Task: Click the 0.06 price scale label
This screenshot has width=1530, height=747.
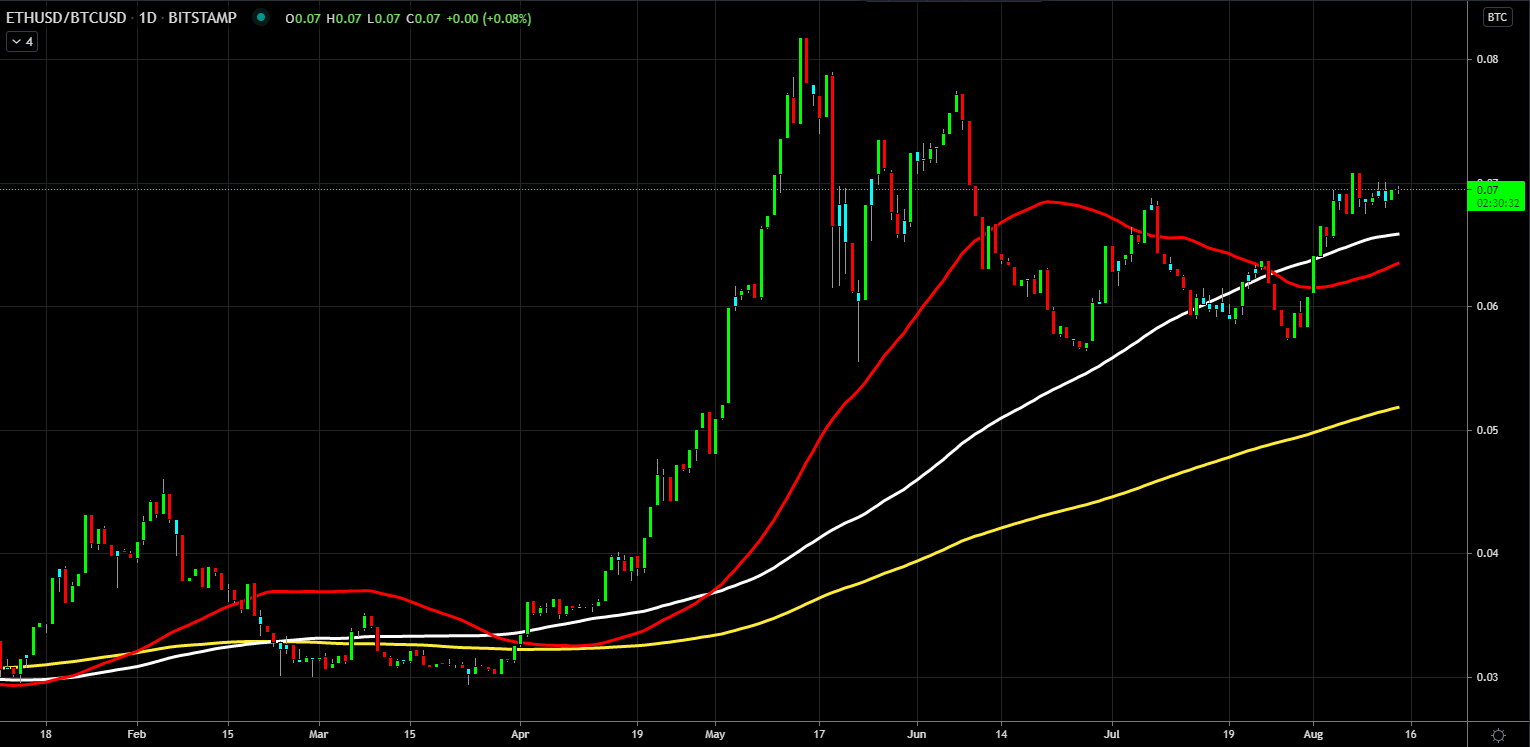Action: pyautogui.click(x=1487, y=306)
